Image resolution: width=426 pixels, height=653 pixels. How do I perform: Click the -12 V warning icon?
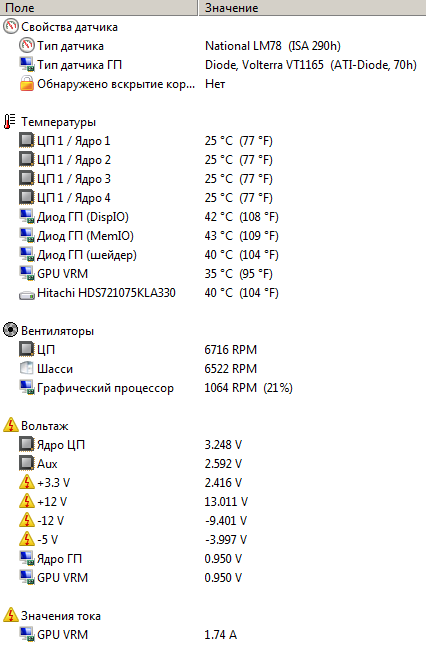coord(27,521)
